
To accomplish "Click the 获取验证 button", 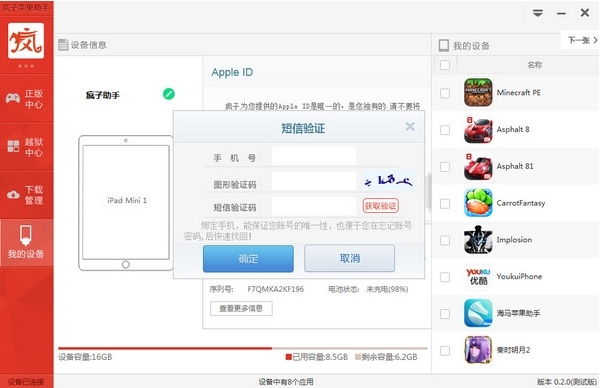I will pos(380,206).
